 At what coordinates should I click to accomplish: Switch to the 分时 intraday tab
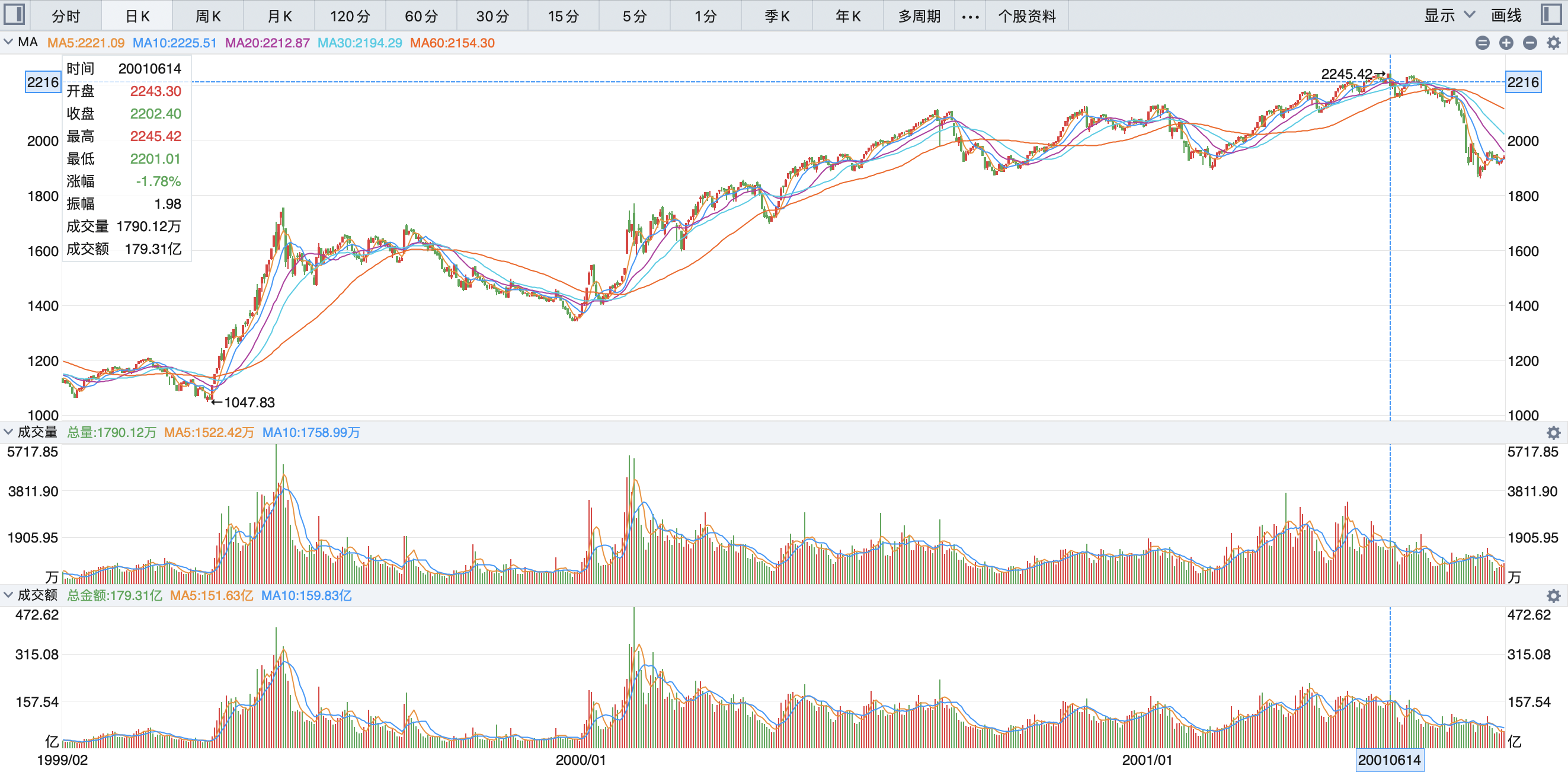(66, 17)
